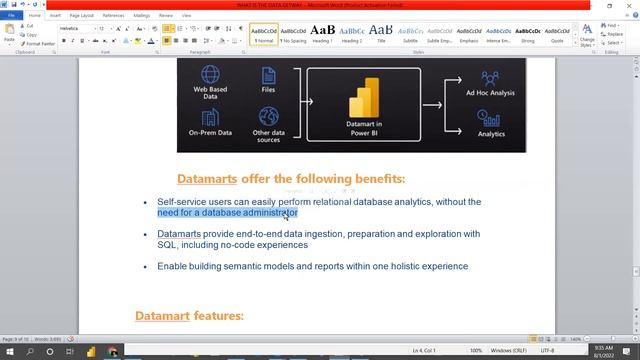Image resolution: width=640 pixels, height=360 pixels.
Task: Apply the Heading 2 style
Action: point(352,35)
